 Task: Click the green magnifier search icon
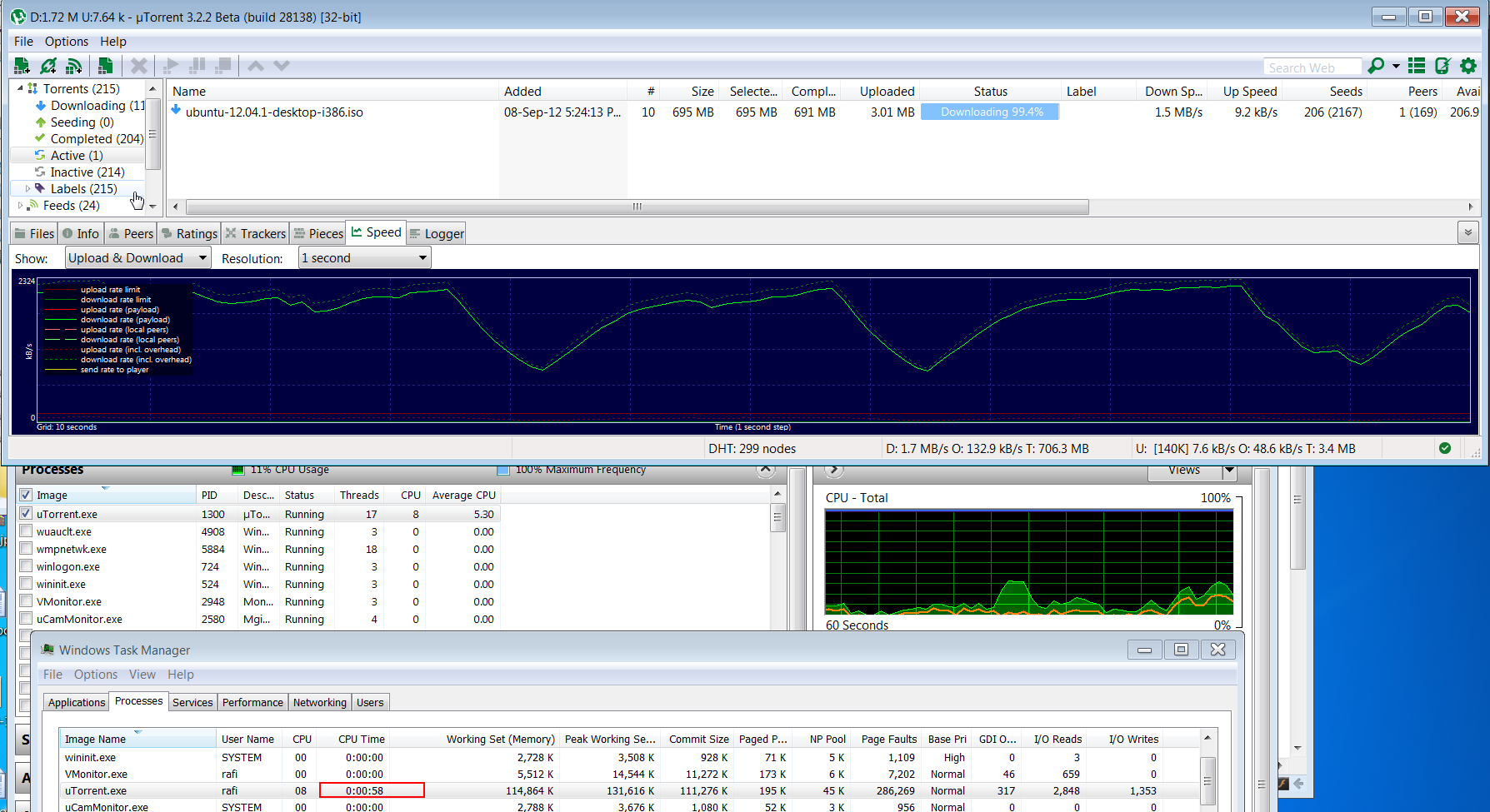click(x=1376, y=66)
